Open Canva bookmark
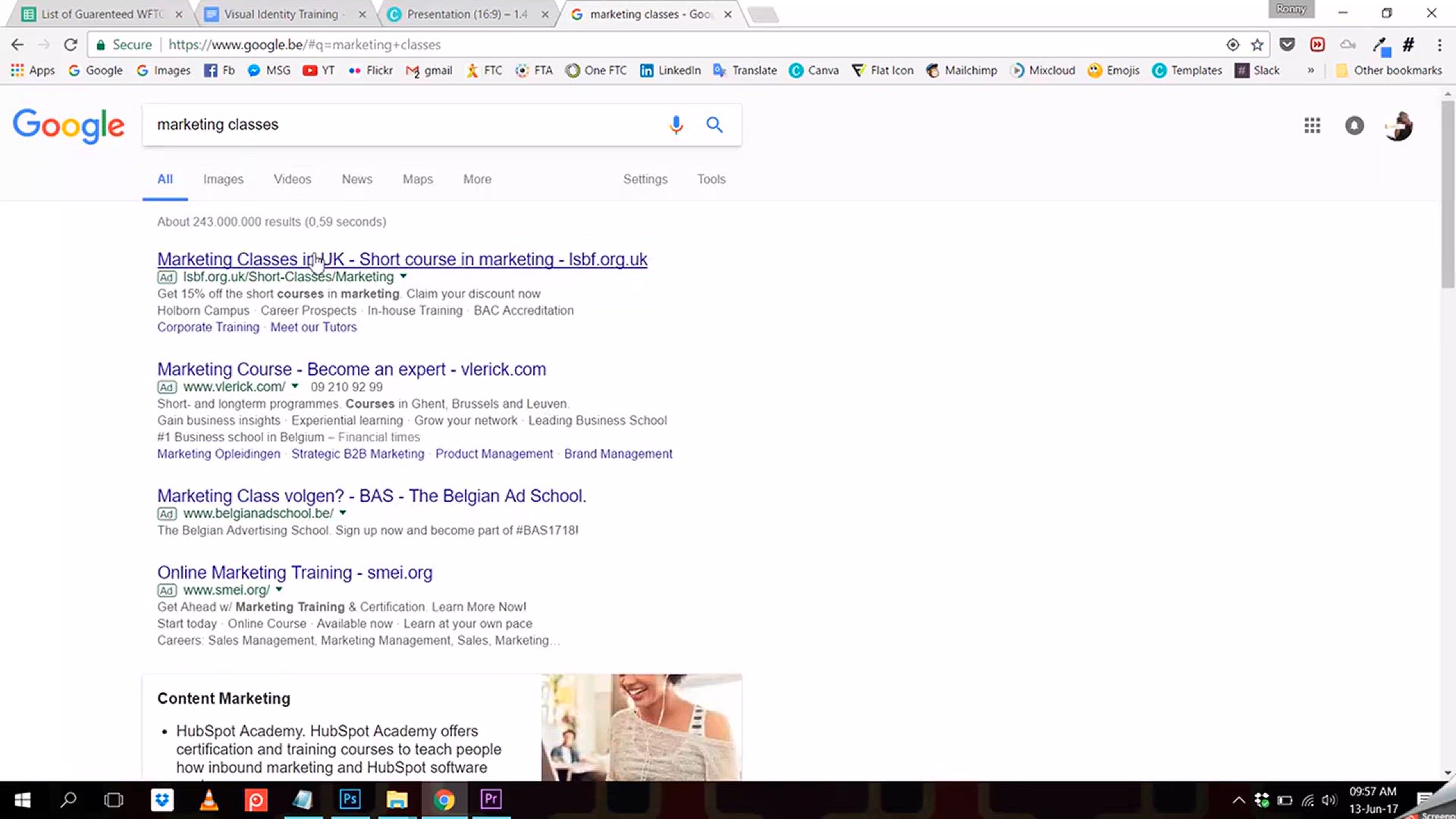Image resolution: width=1456 pixels, height=819 pixels. tap(814, 71)
